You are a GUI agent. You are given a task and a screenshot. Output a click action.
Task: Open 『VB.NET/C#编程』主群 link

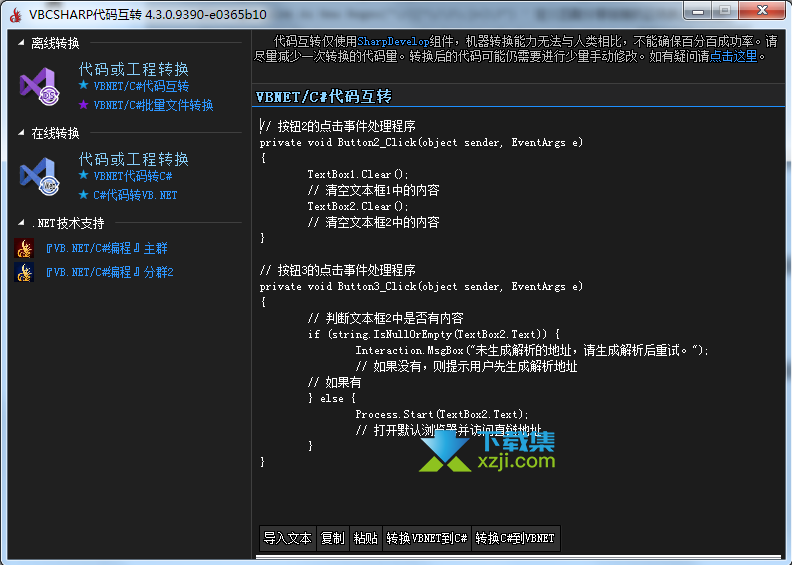pos(107,248)
